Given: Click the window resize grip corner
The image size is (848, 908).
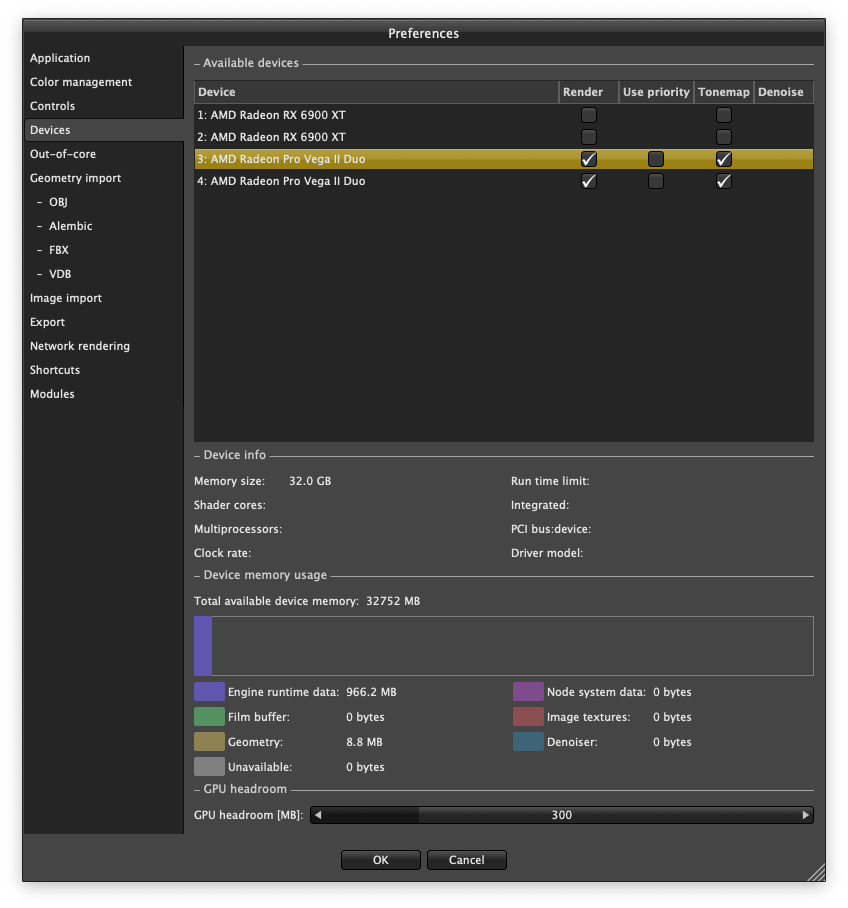Looking at the screenshot, I should tap(817, 872).
